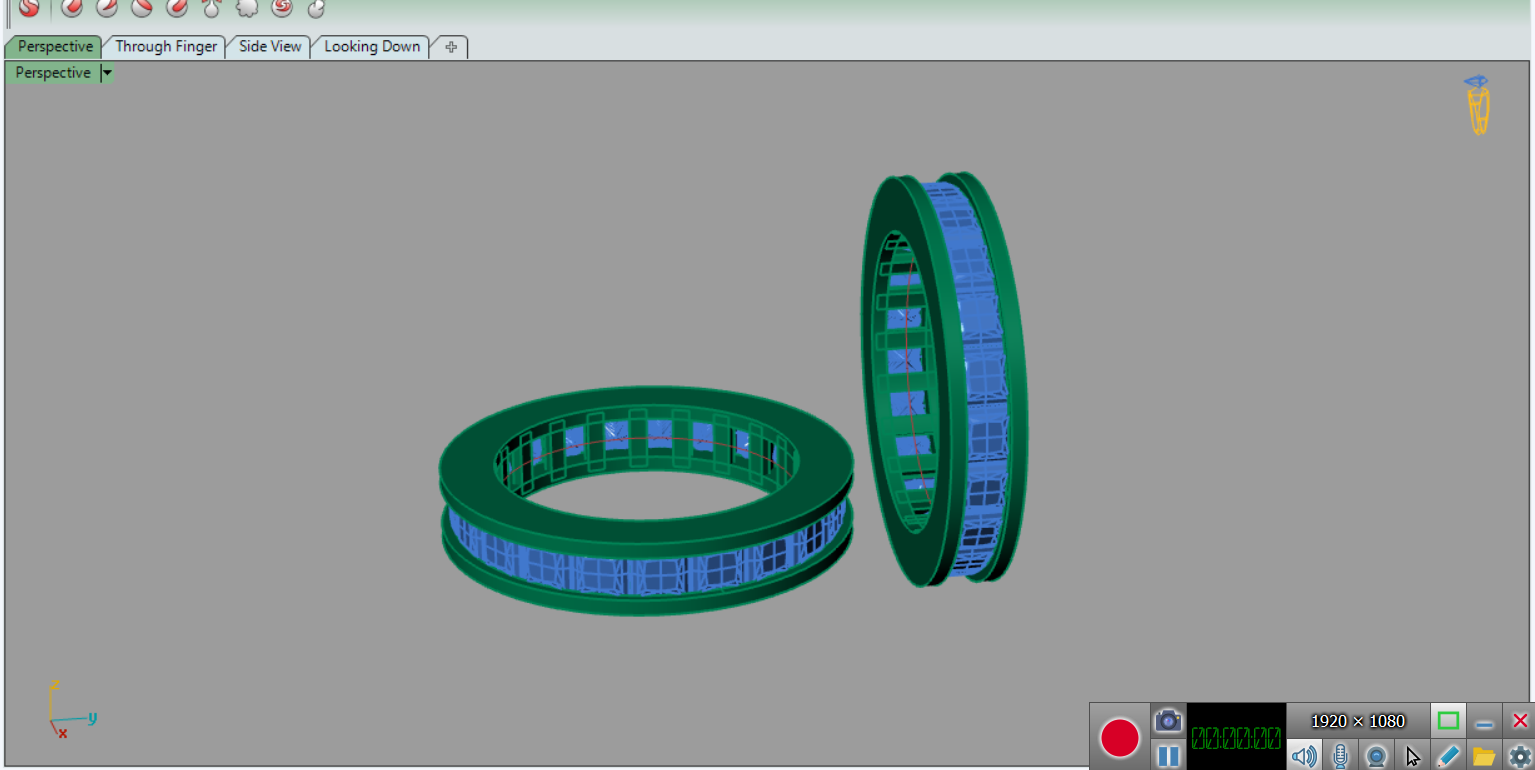Click the swirl S icon at toolbar start
The height and width of the screenshot is (770, 1535).
pyautogui.click(x=28, y=9)
